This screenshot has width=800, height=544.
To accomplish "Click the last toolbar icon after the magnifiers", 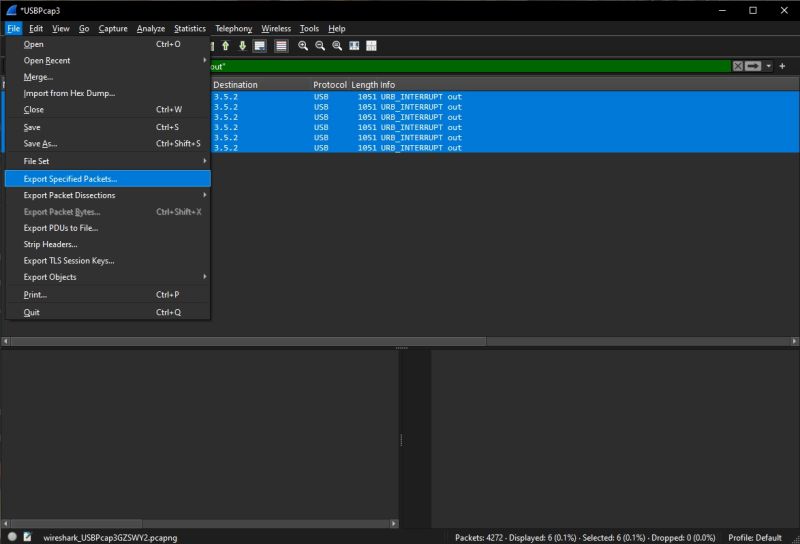I will (x=371, y=46).
